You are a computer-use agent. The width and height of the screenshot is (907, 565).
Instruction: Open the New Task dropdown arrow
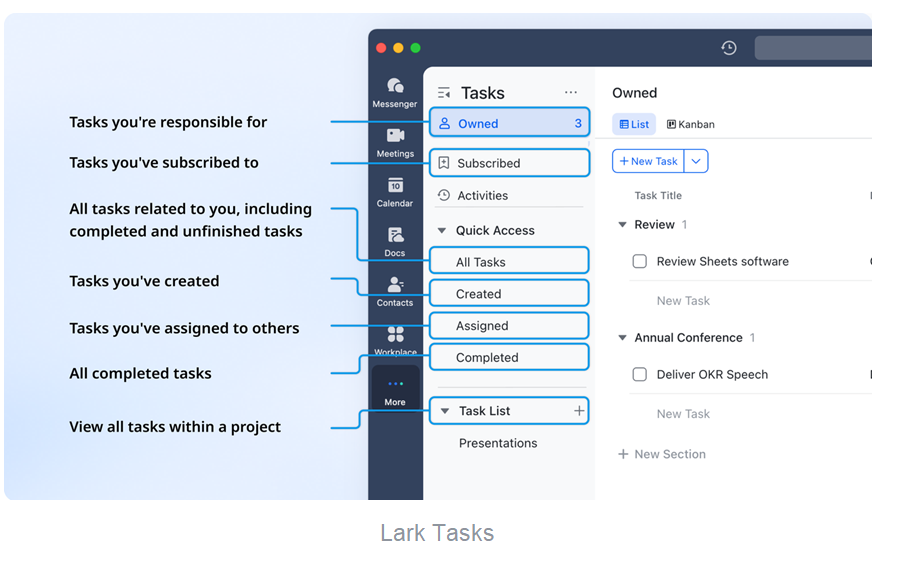(697, 161)
